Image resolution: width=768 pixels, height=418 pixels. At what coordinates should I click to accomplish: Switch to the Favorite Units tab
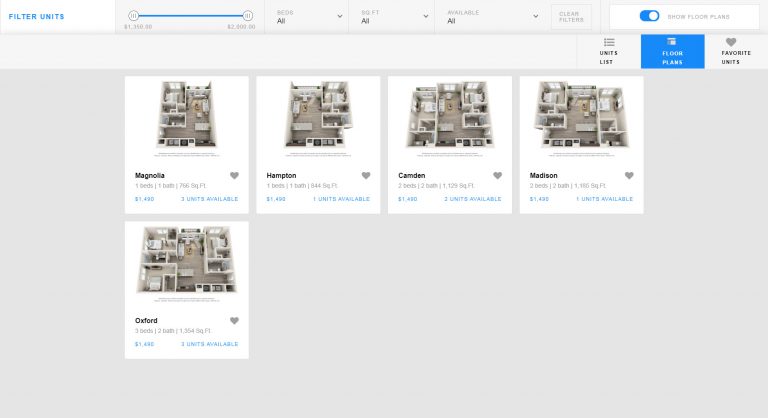736,51
